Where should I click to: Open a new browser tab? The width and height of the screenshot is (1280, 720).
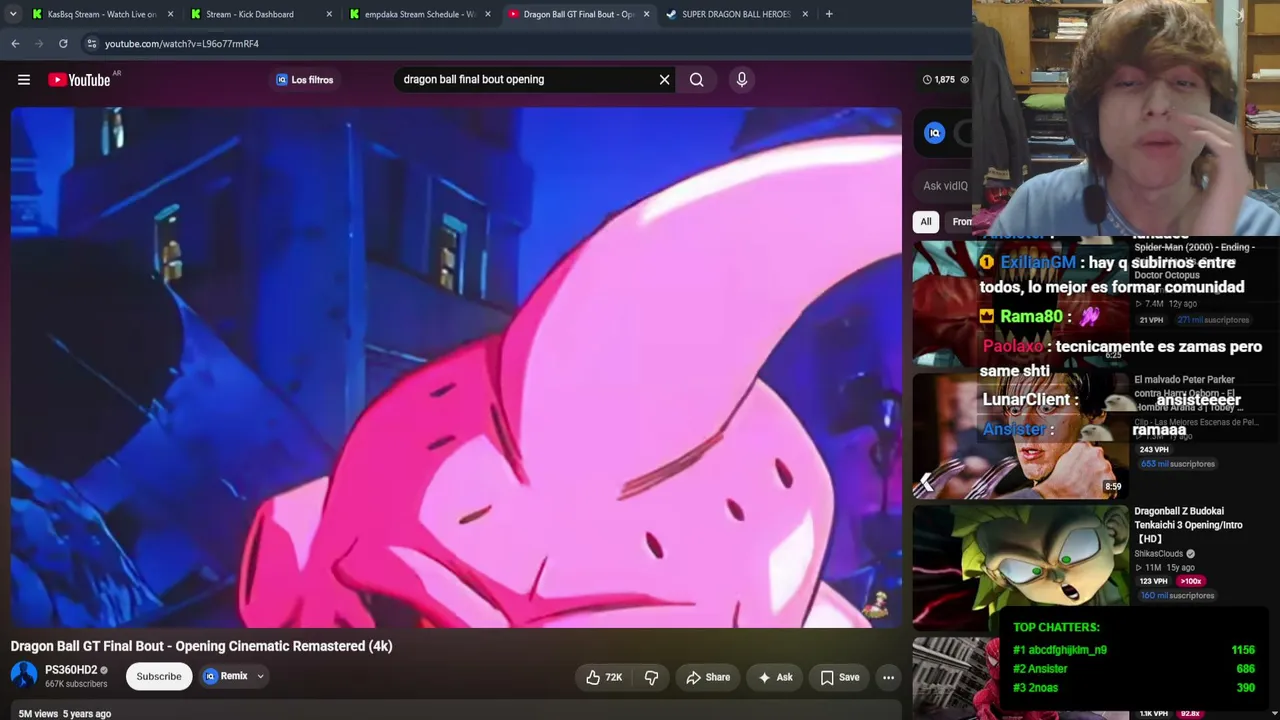tap(829, 14)
